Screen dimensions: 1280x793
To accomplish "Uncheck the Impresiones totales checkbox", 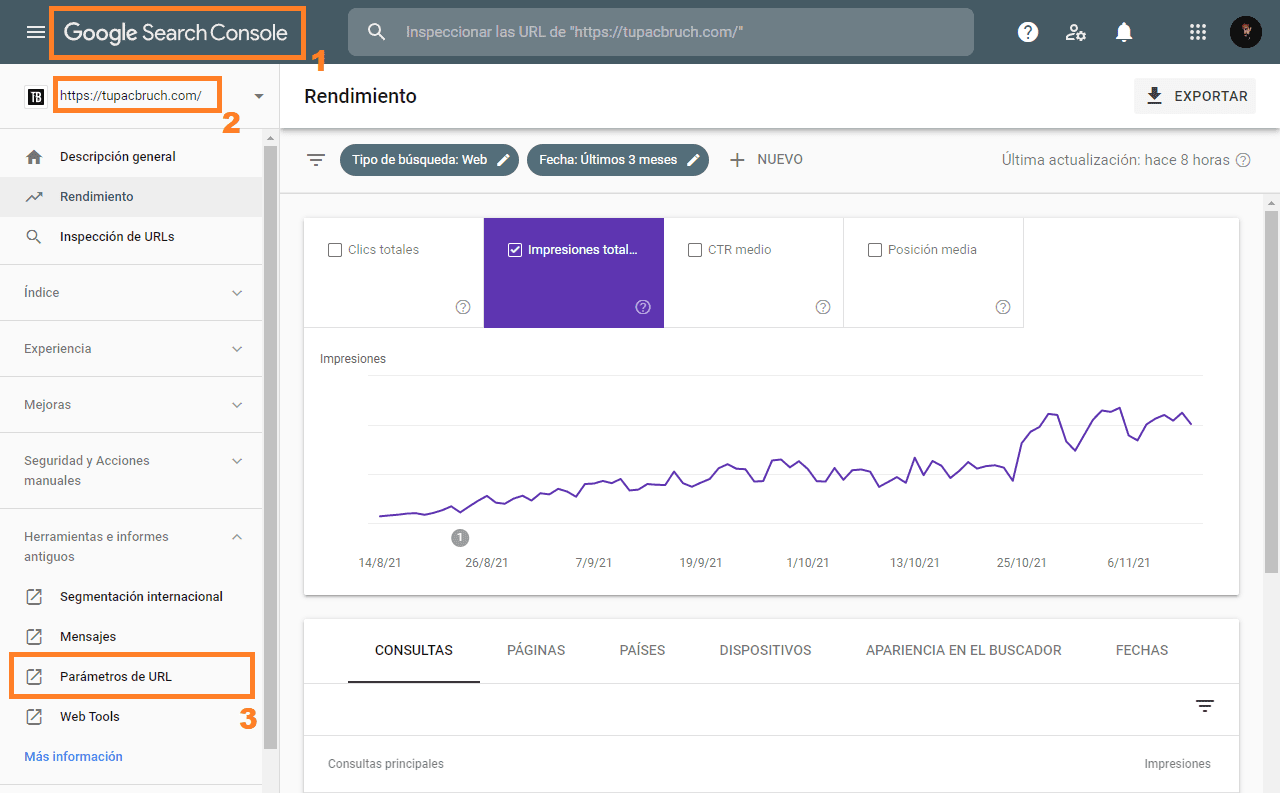I will coord(515,250).
